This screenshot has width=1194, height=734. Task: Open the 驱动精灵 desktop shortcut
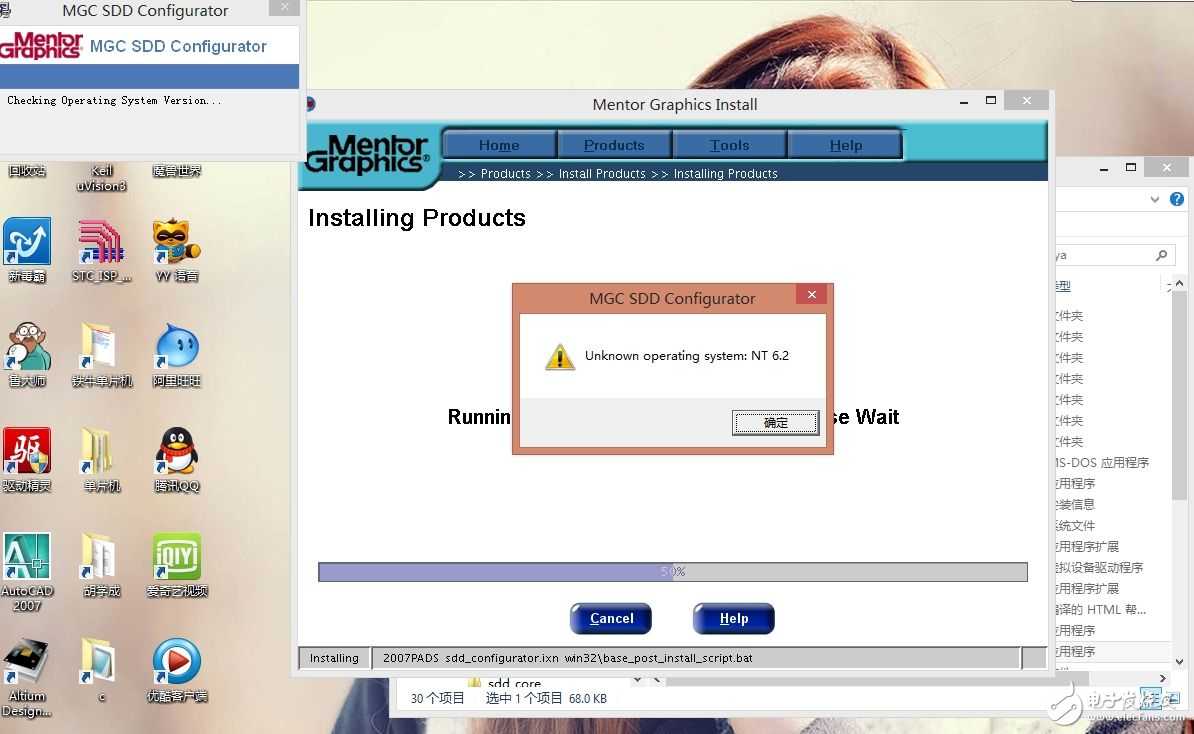[x=27, y=459]
